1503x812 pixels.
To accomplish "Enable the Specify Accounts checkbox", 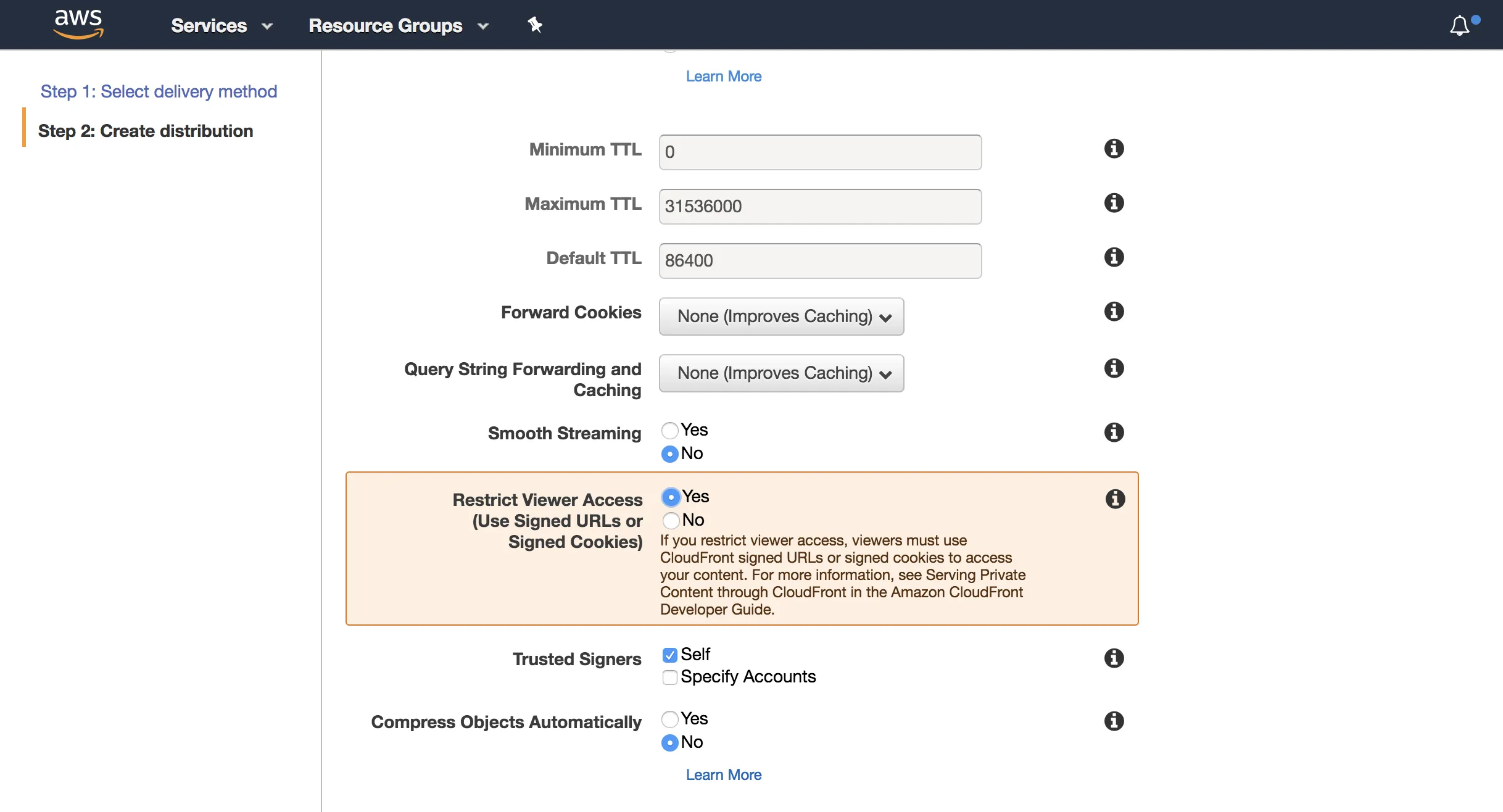I will pos(670,677).
